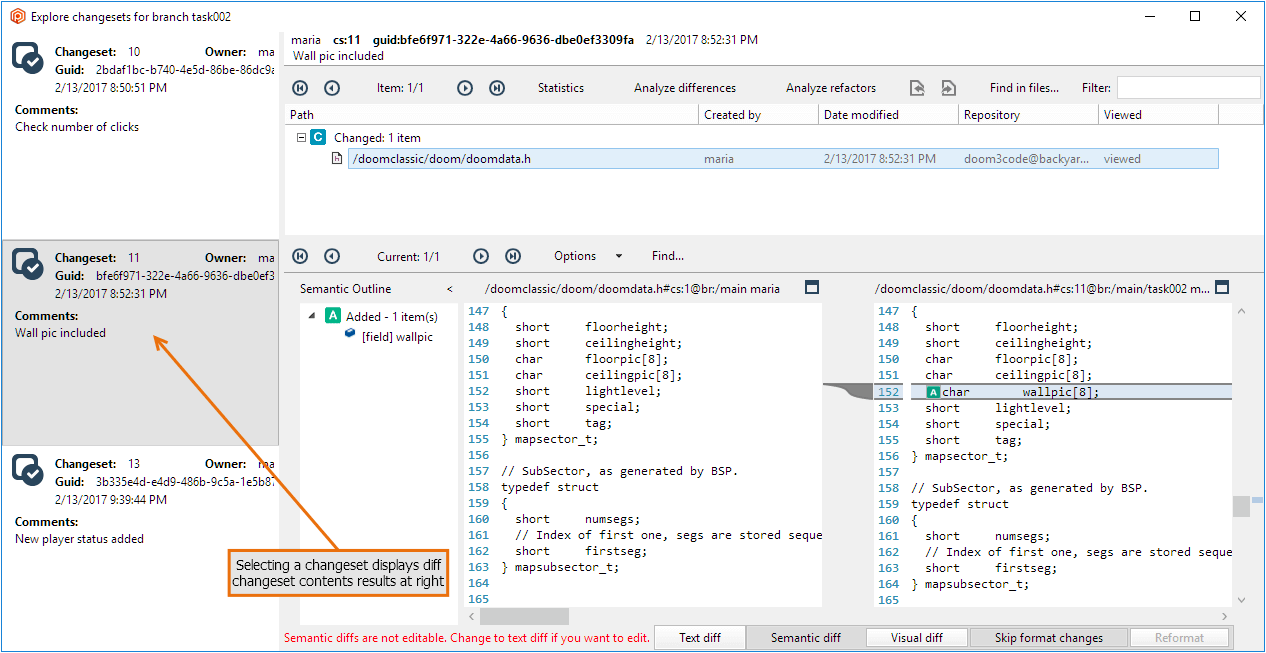Jump to last difference in diff toolbar
Viewport: 1266px width, 653px height.
click(x=513, y=256)
